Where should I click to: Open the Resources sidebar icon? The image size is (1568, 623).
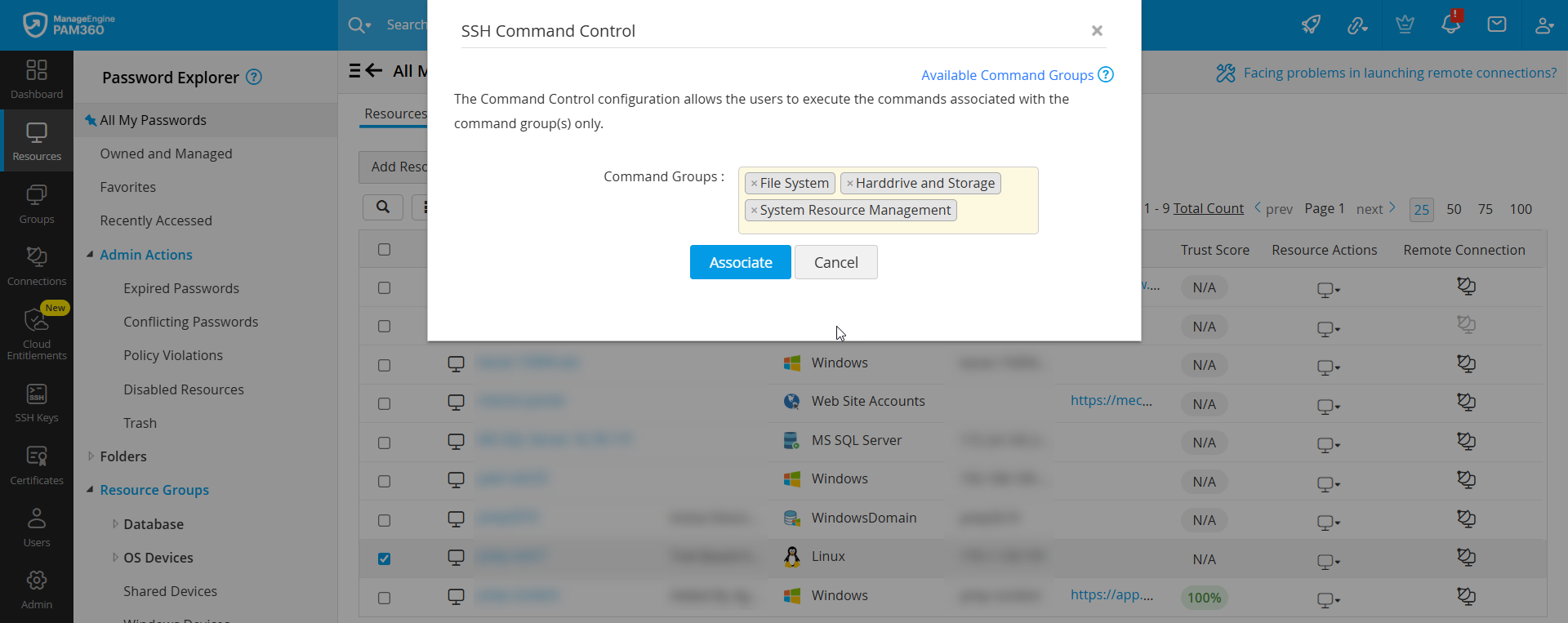click(37, 142)
